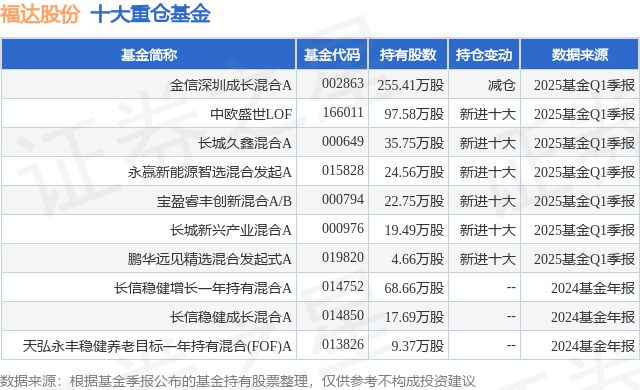640x390 pixels.
Task: Click fund code 019820
Action: [342, 257]
